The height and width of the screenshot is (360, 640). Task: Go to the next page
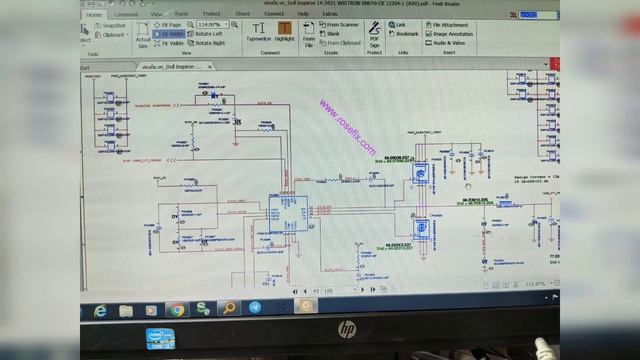coord(362,290)
